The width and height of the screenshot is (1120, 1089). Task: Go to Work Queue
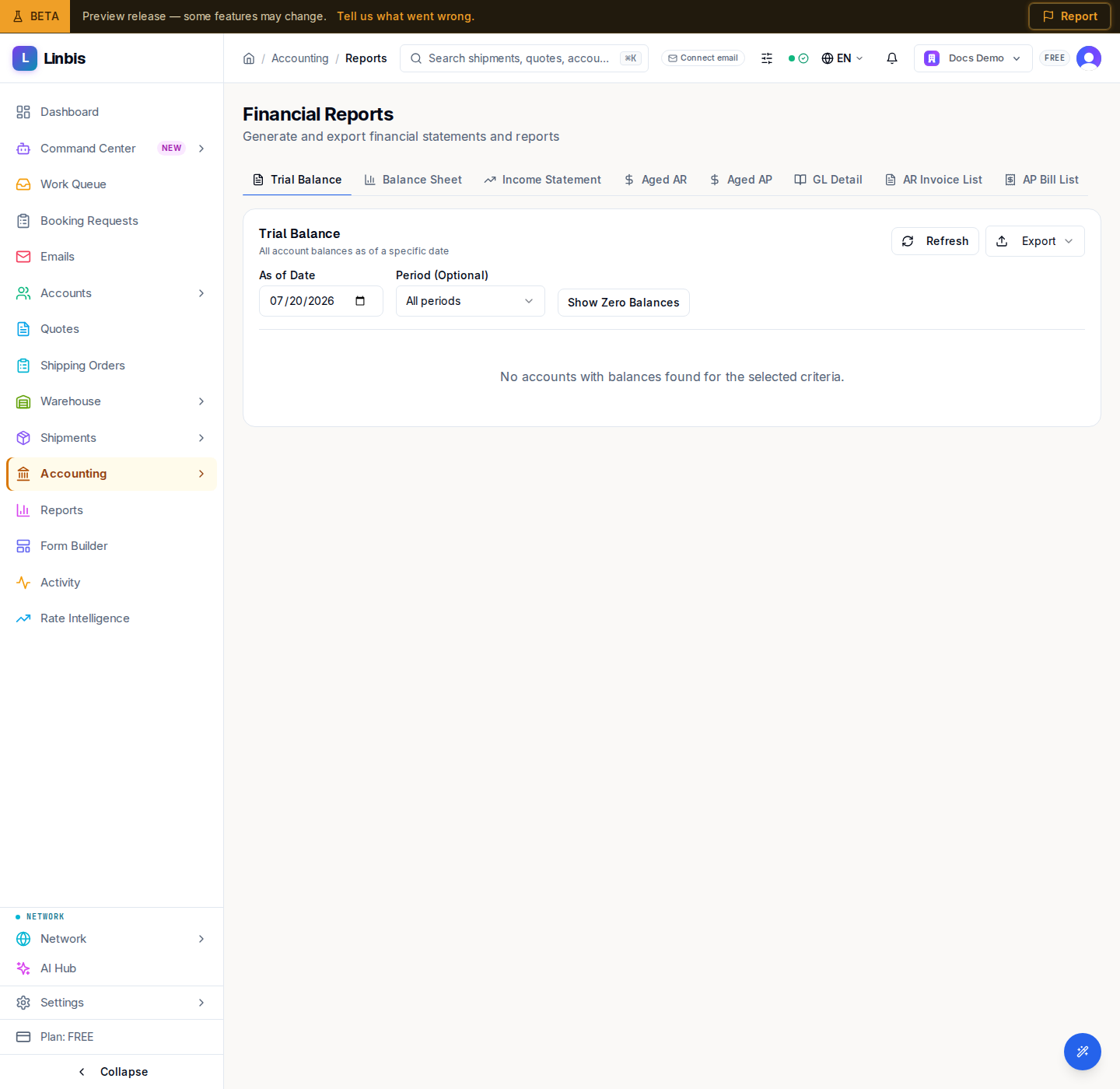[x=112, y=184]
